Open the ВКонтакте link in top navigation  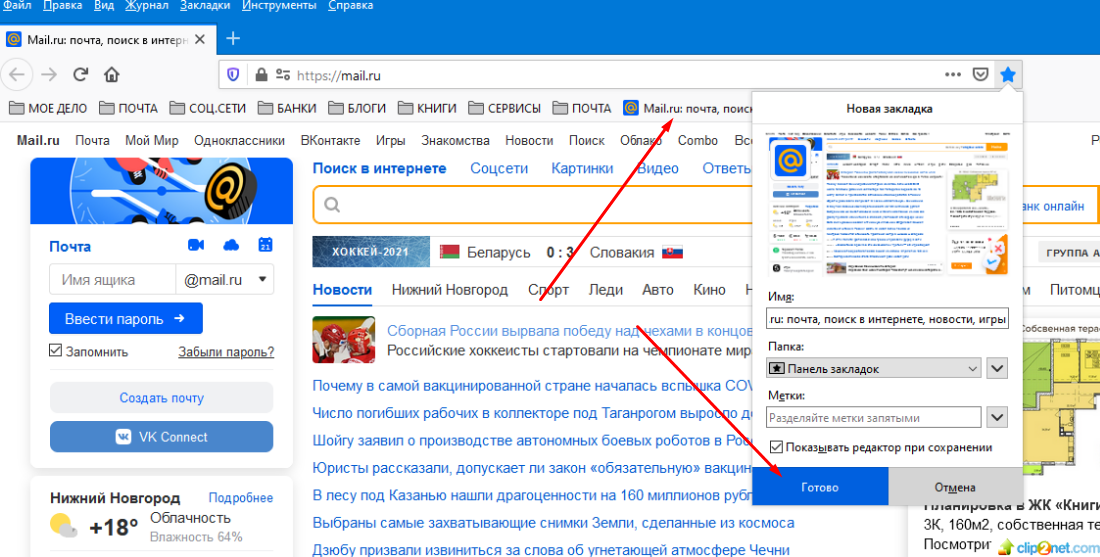click(x=330, y=140)
